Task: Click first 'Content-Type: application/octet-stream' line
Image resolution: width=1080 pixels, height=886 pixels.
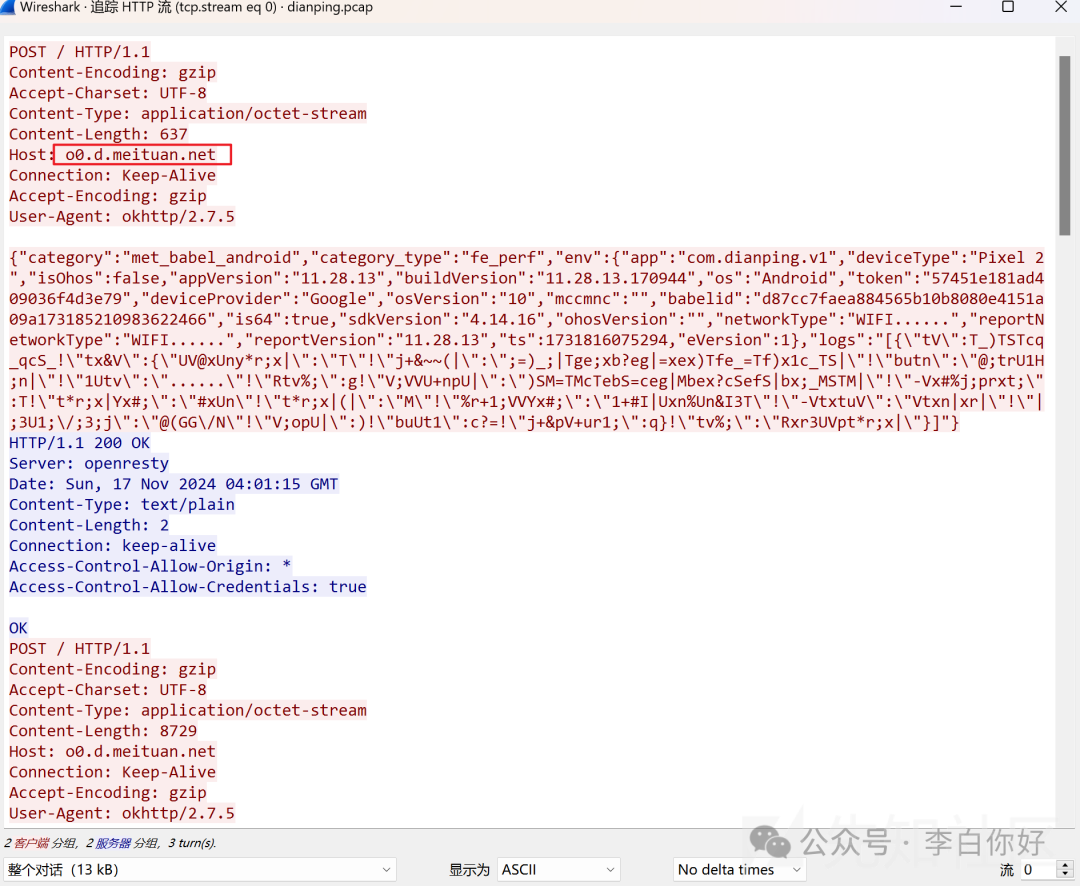Action: coord(187,114)
